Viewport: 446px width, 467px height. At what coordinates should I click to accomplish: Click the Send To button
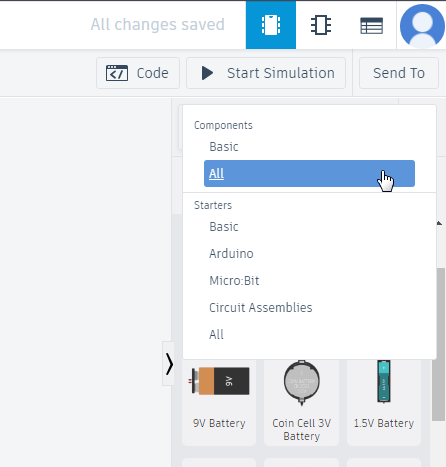pos(399,73)
